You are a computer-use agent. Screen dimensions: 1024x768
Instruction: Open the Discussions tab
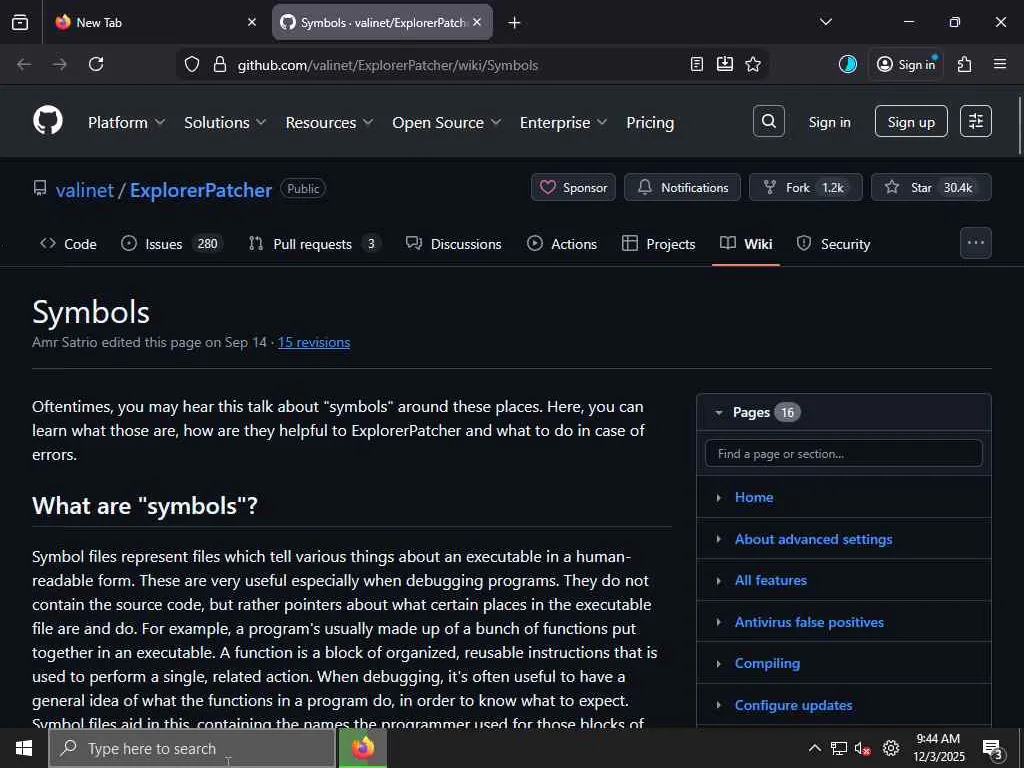[x=454, y=244]
